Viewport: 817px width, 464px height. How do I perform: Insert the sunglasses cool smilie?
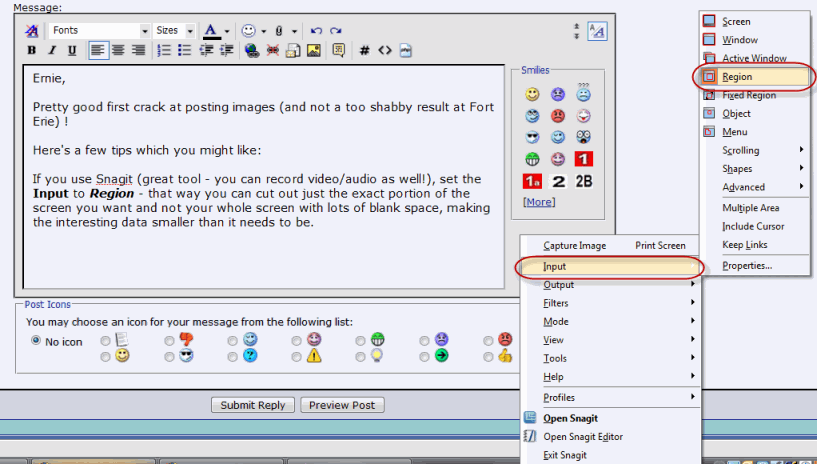pos(532,137)
